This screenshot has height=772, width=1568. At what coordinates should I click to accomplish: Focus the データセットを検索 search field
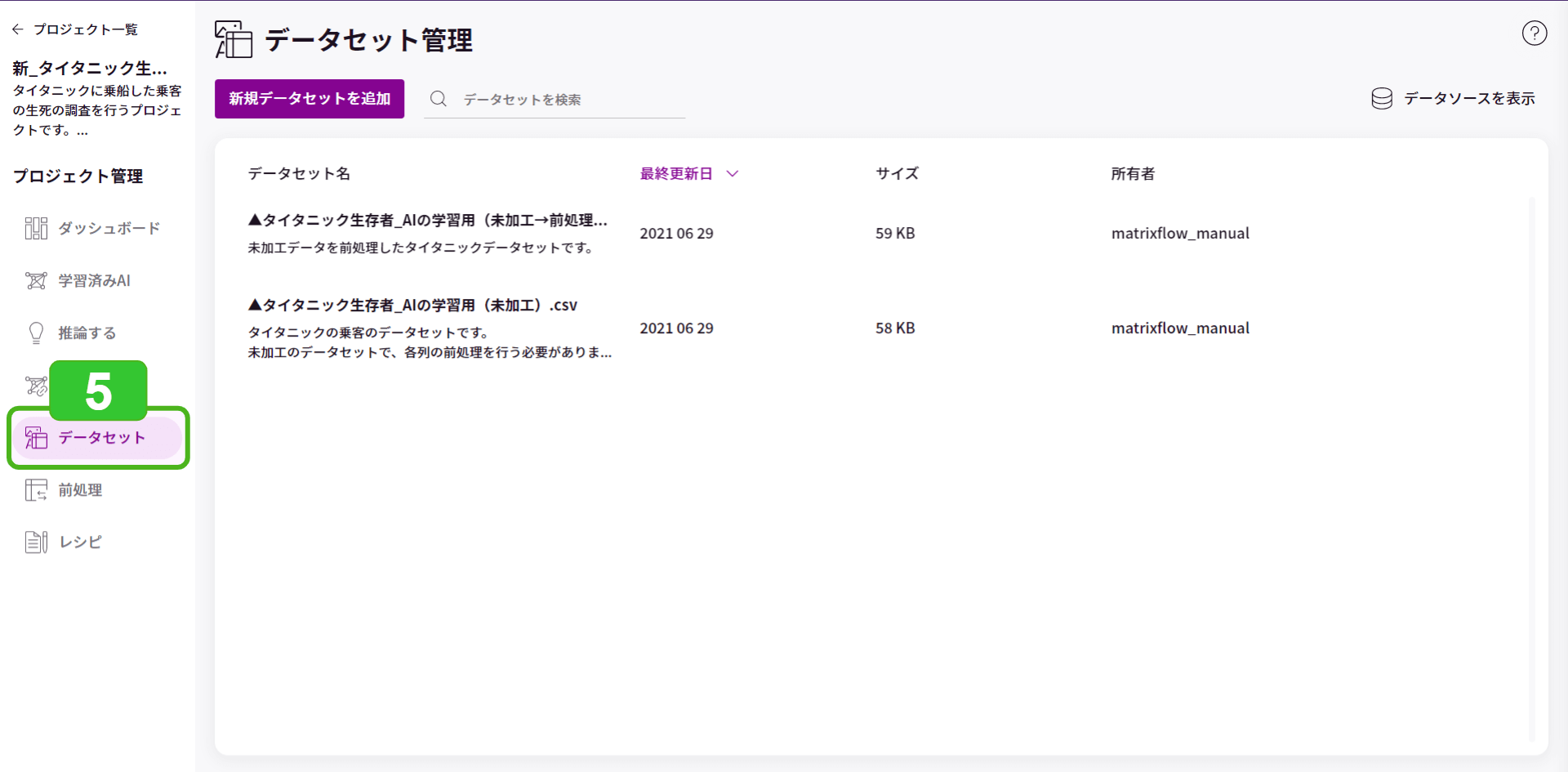click(555, 99)
